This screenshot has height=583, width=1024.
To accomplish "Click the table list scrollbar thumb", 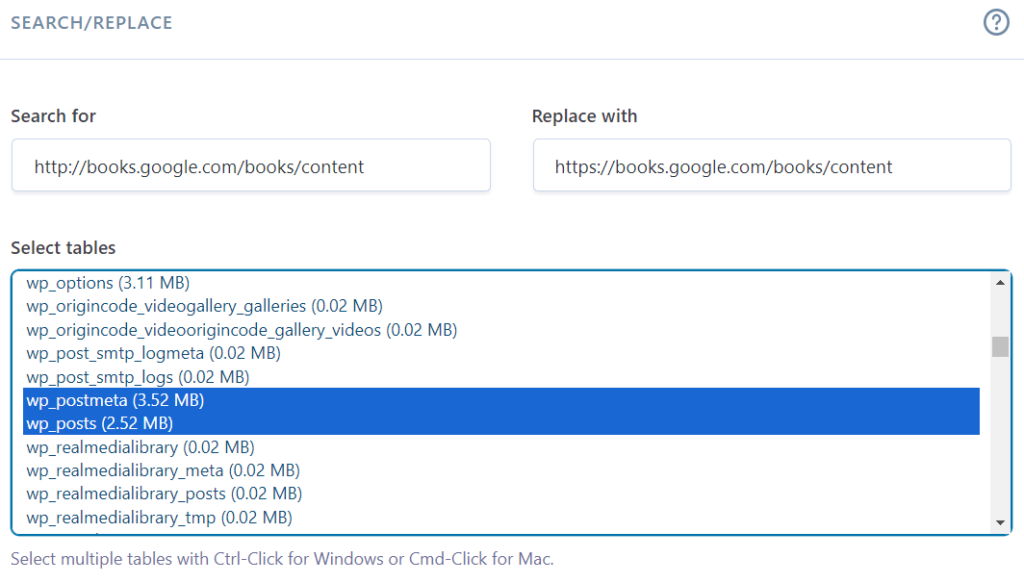I will coord(999,347).
